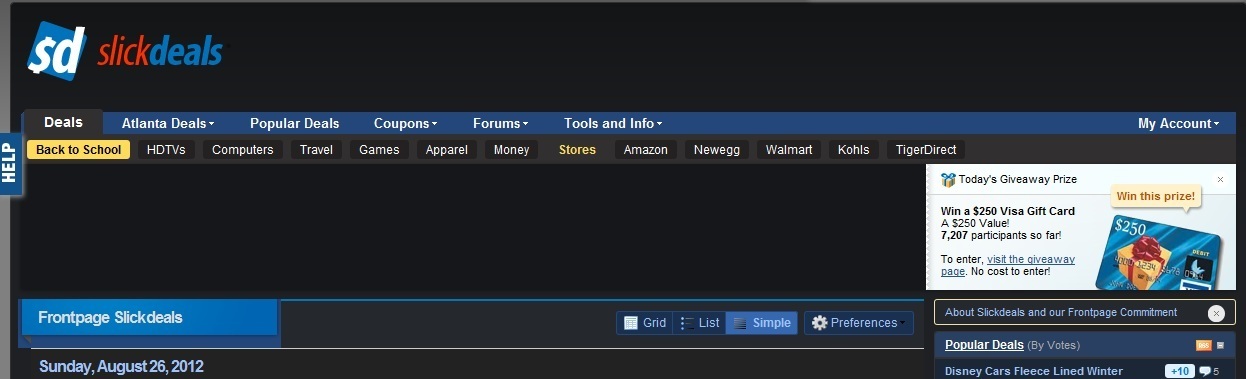Open About Slickdeals and Frontpage Commitment
Screen dimensions: 1246x379
click(x=1061, y=312)
